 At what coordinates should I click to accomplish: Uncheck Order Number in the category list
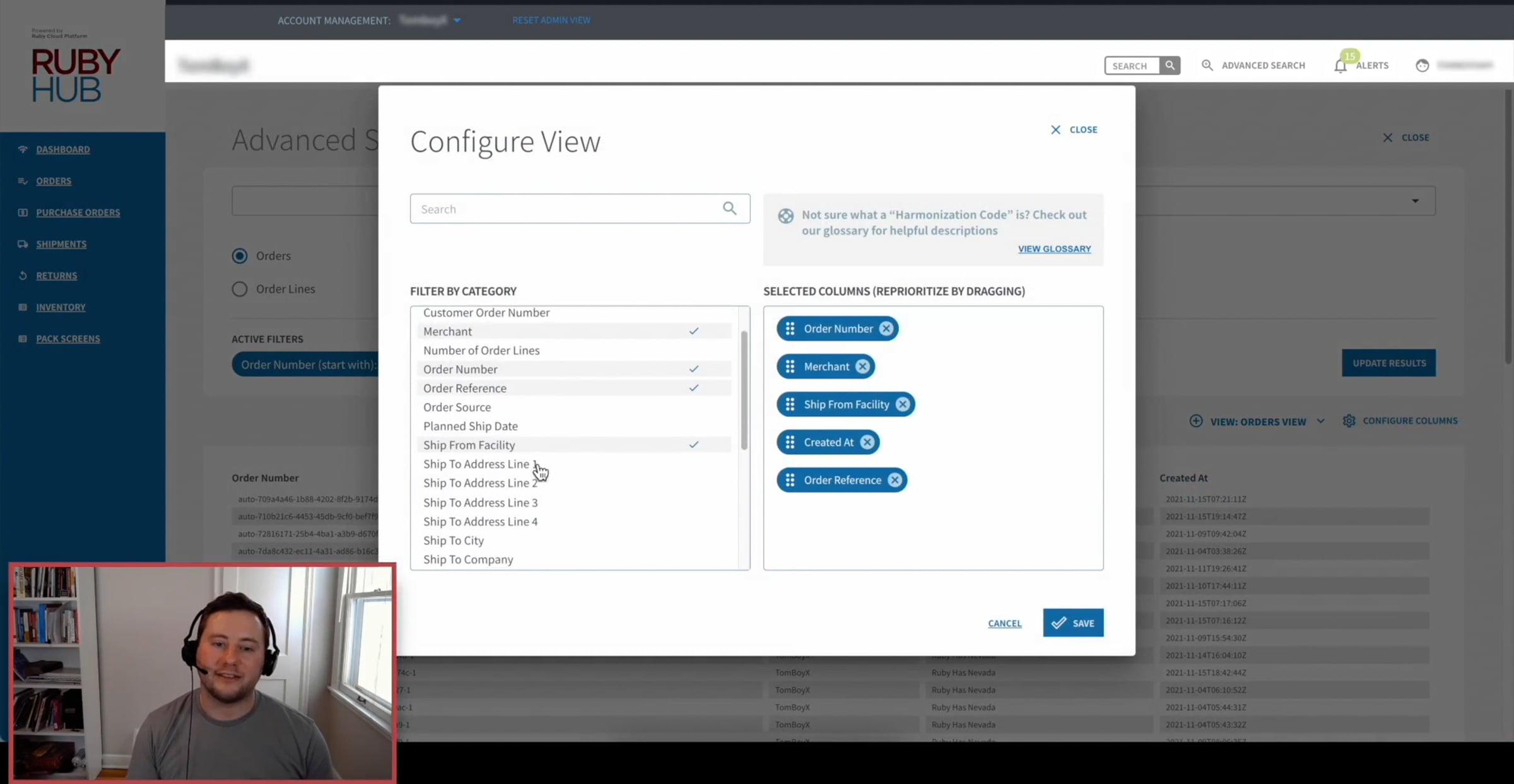pyautogui.click(x=574, y=369)
